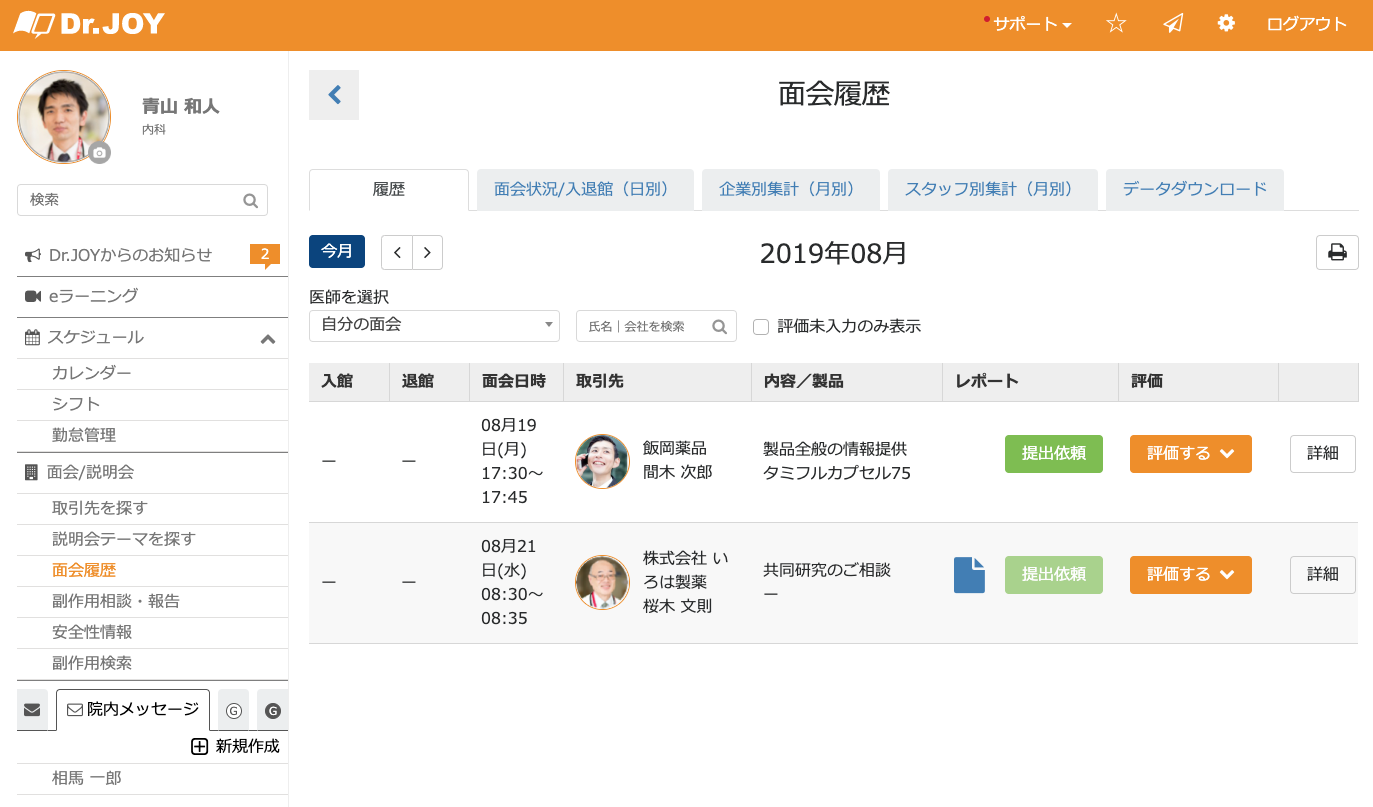Switch to 企業別集計（月別） tab
Viewport: 1373px width, 807px height.
pyautogui.click(x=790, y=189)
